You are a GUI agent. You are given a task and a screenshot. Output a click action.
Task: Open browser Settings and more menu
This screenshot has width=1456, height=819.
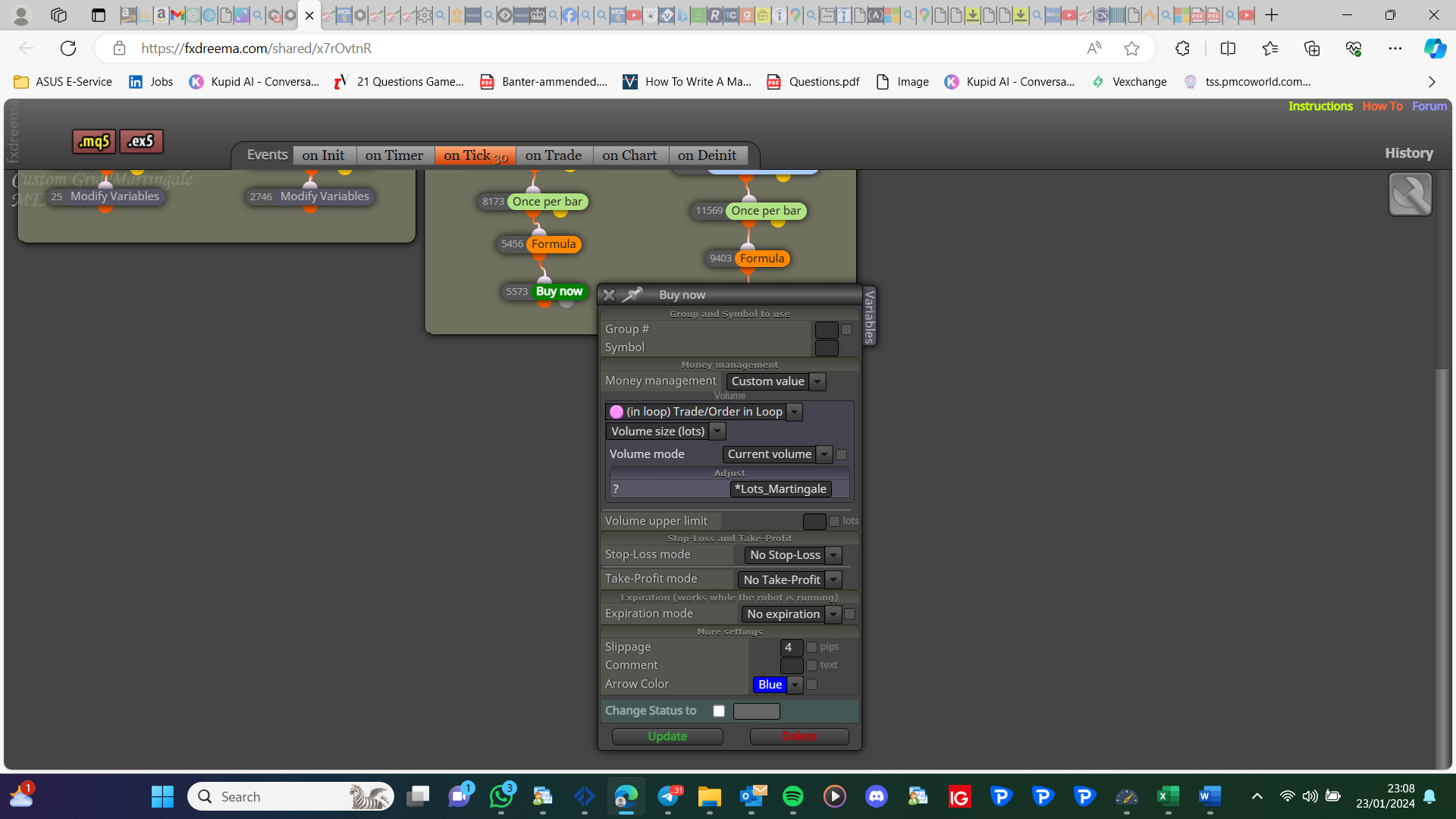point(1395,49)
